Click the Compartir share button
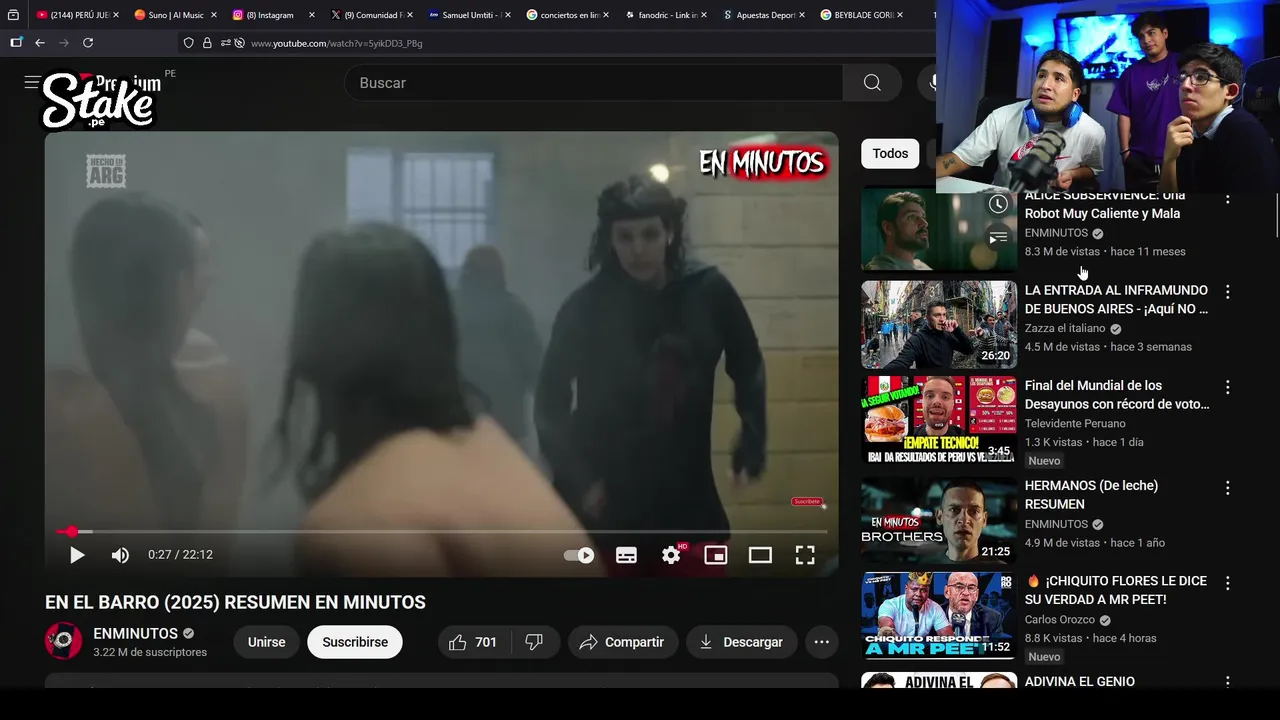 pos(622,642)
